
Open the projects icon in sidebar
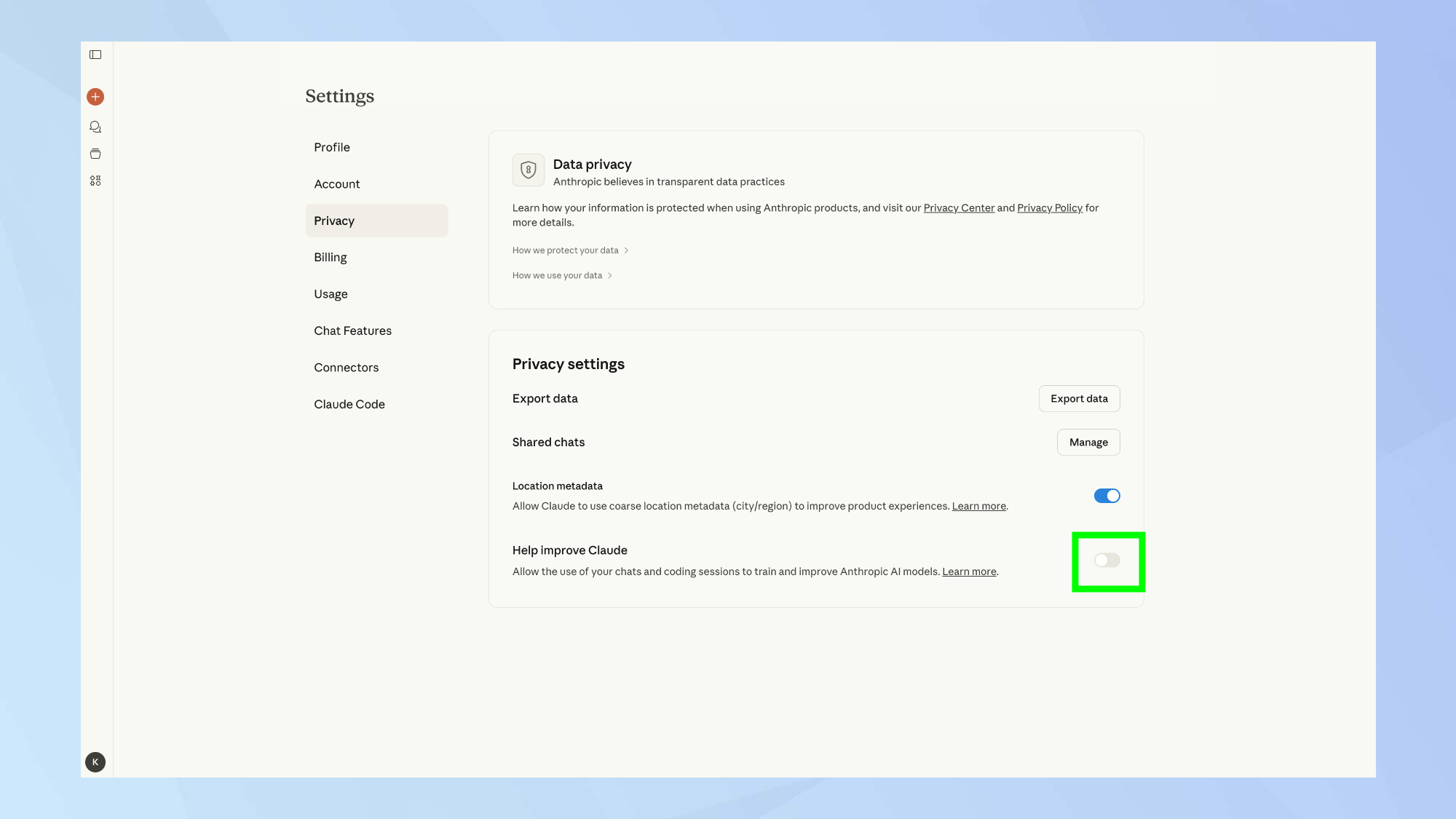tap(95, 154)
